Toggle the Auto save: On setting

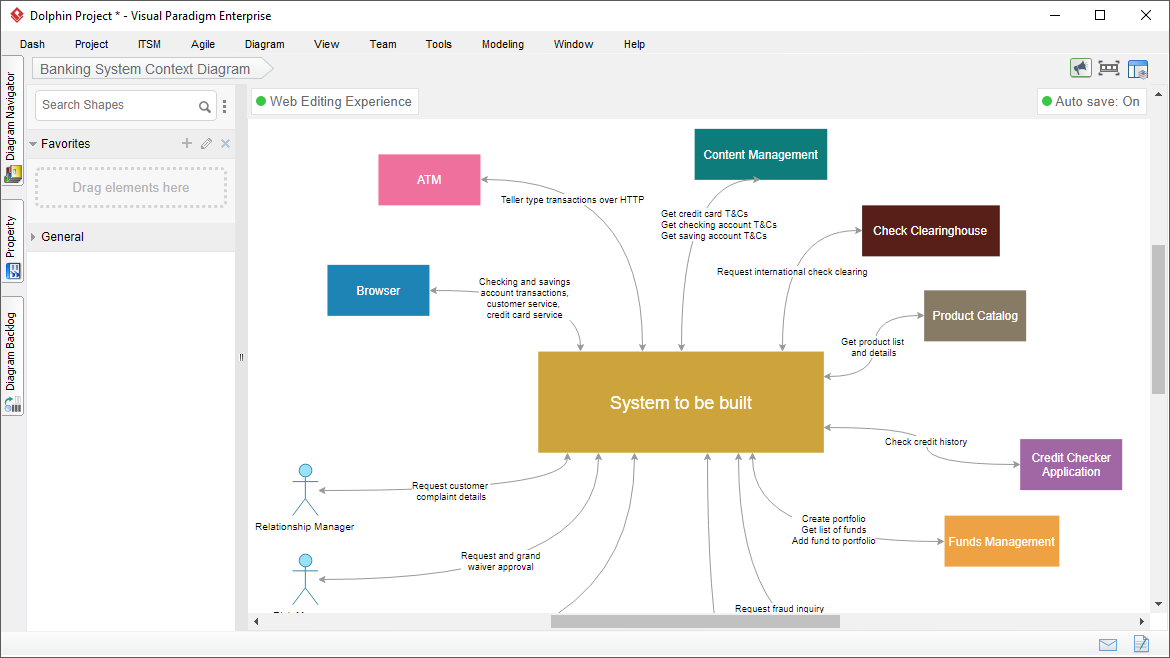point(1091,101)
